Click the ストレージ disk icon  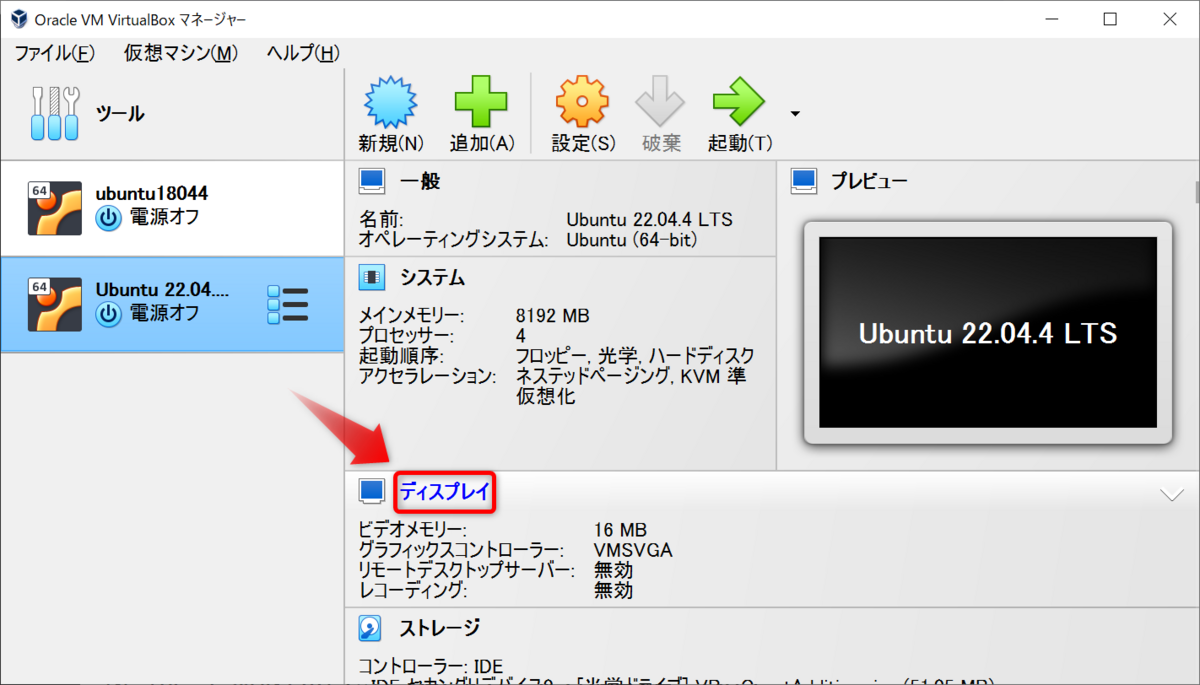tap(372, 628)
